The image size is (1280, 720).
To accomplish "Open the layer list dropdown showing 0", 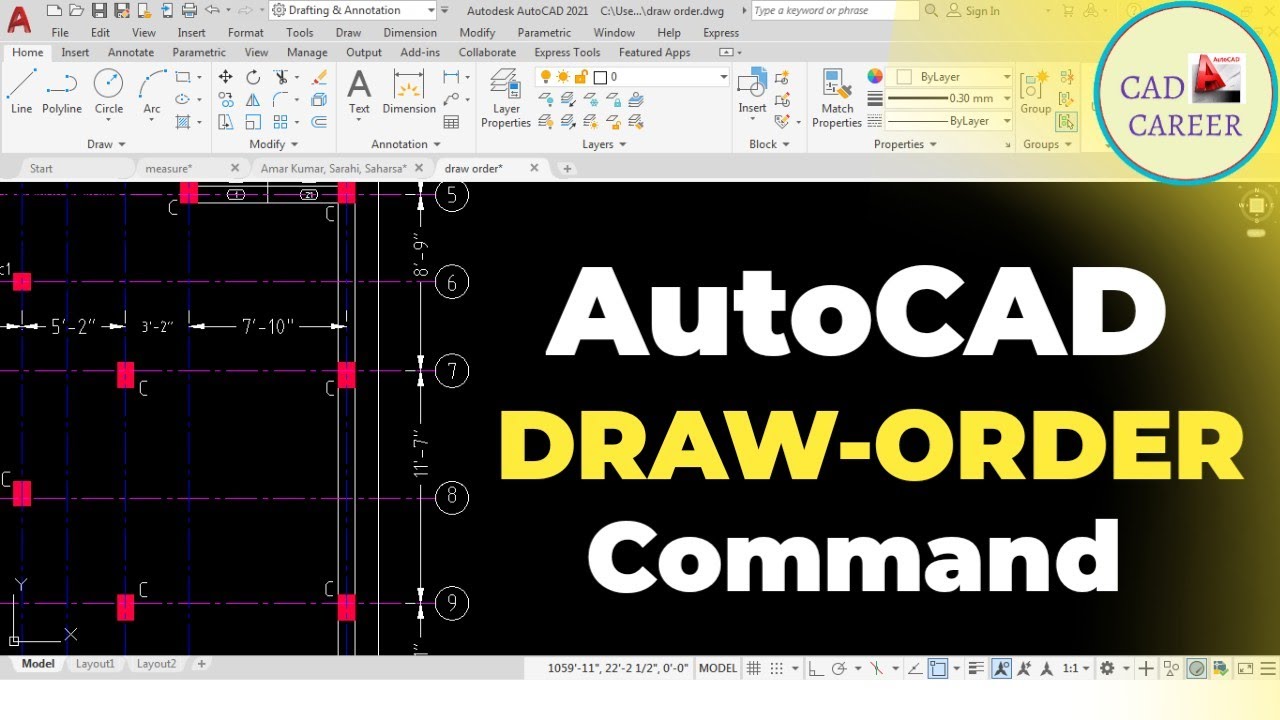I will [x=633, y=77].
